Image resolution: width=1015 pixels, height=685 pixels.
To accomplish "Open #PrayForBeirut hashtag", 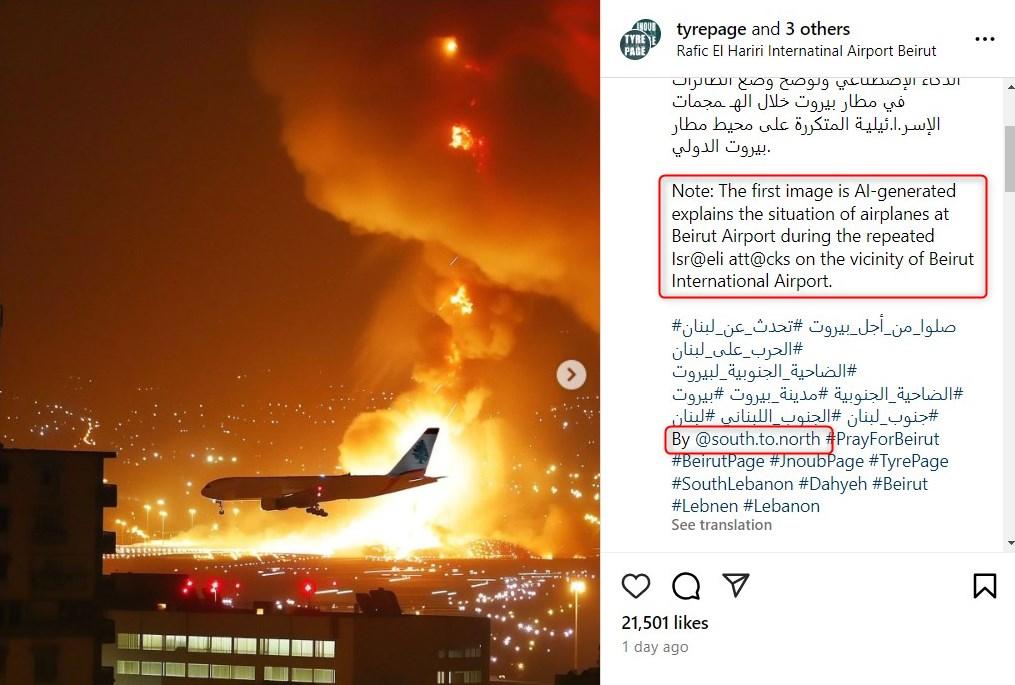I will point(882,439).
